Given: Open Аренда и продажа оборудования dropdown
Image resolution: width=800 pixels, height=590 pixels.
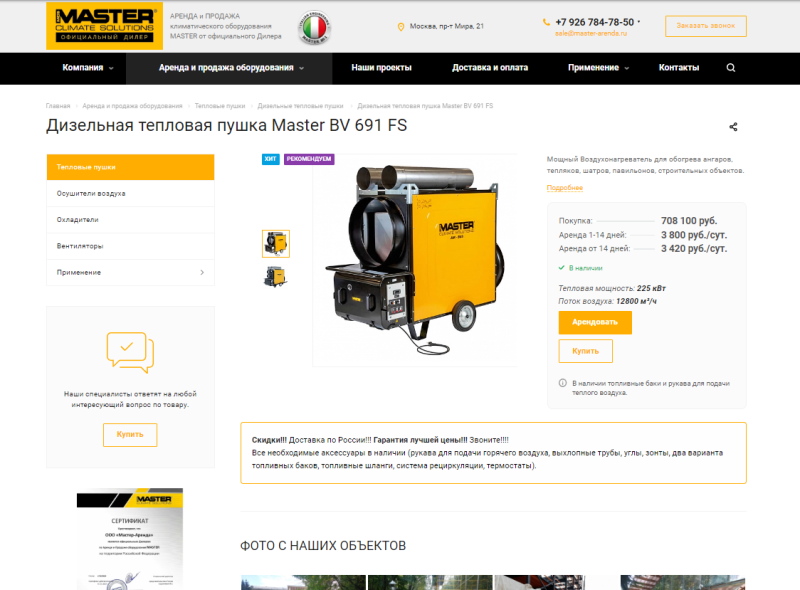Looking at the screenshot, I should point(231,68).
